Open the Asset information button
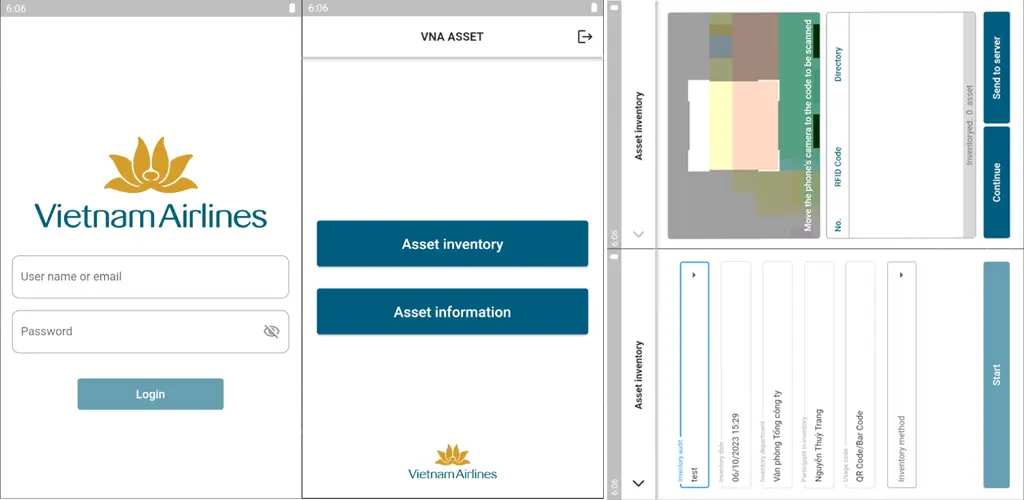Screen dimensions: 1024x500 click(x=453, y=312)
